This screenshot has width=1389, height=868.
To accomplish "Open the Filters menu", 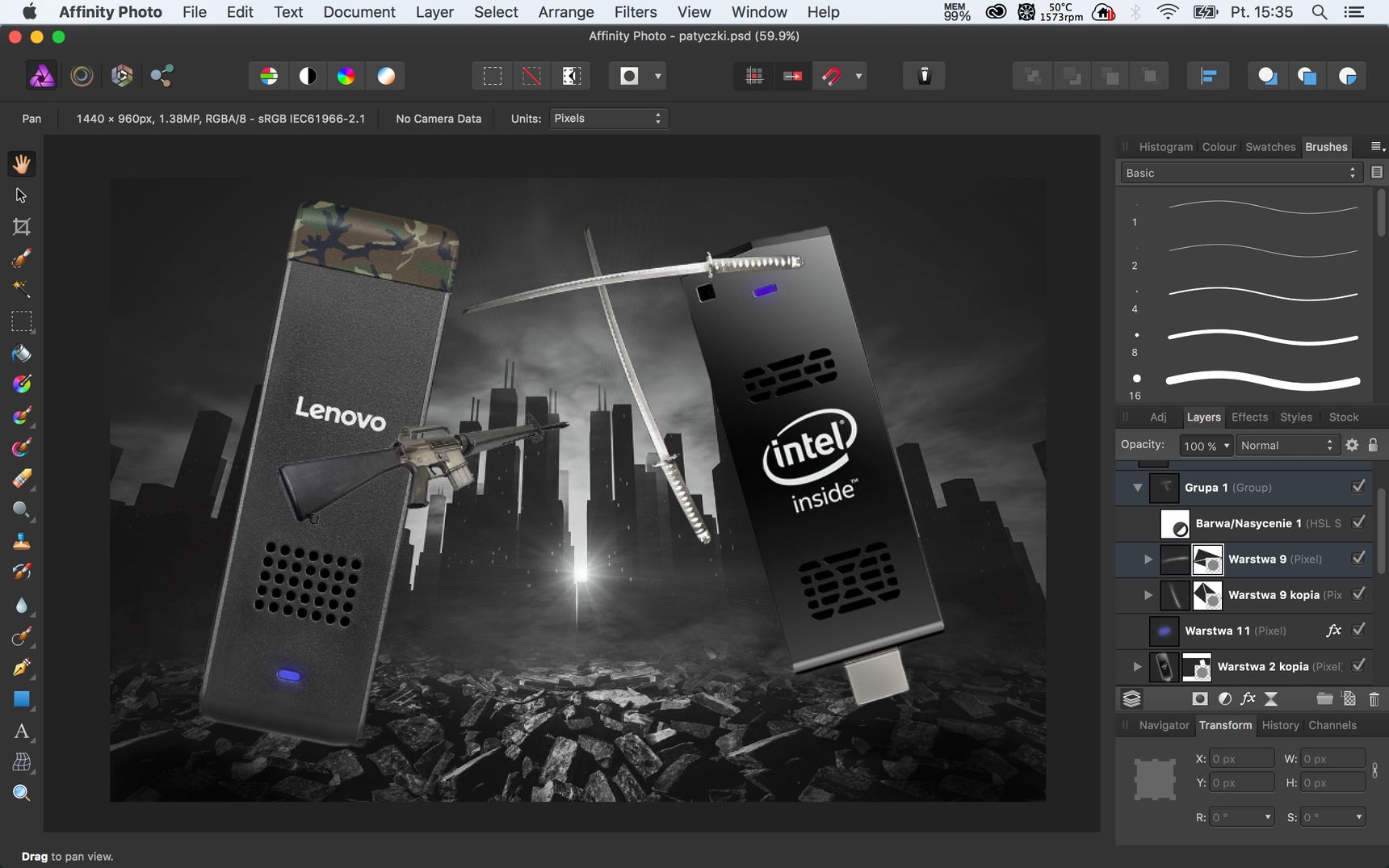I will coord(635,12).
